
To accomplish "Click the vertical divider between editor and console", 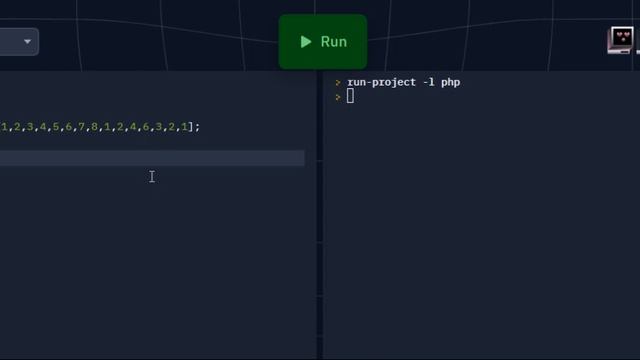I will click(320, 216).
